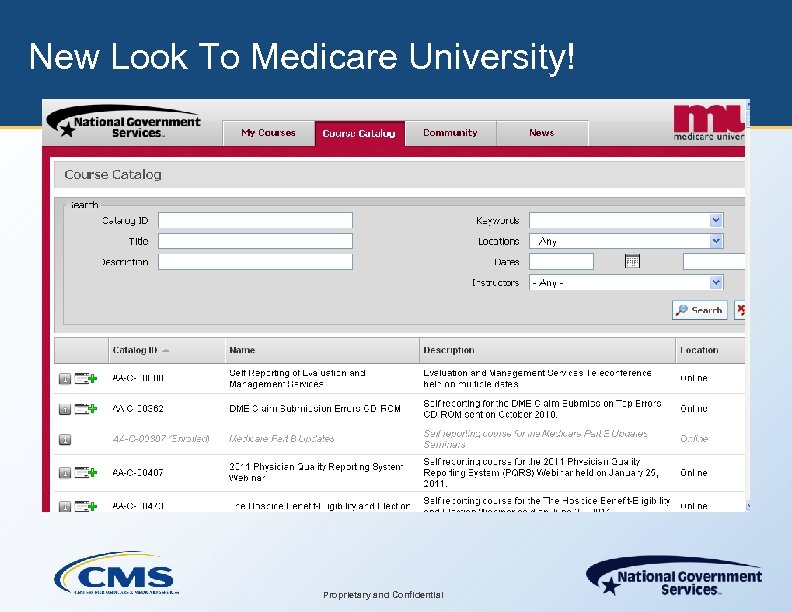Image resolution: width=792 pixels, height=612 pixels.
Task: Click the Catalog ID search field
Action: (x=255, y=221)
